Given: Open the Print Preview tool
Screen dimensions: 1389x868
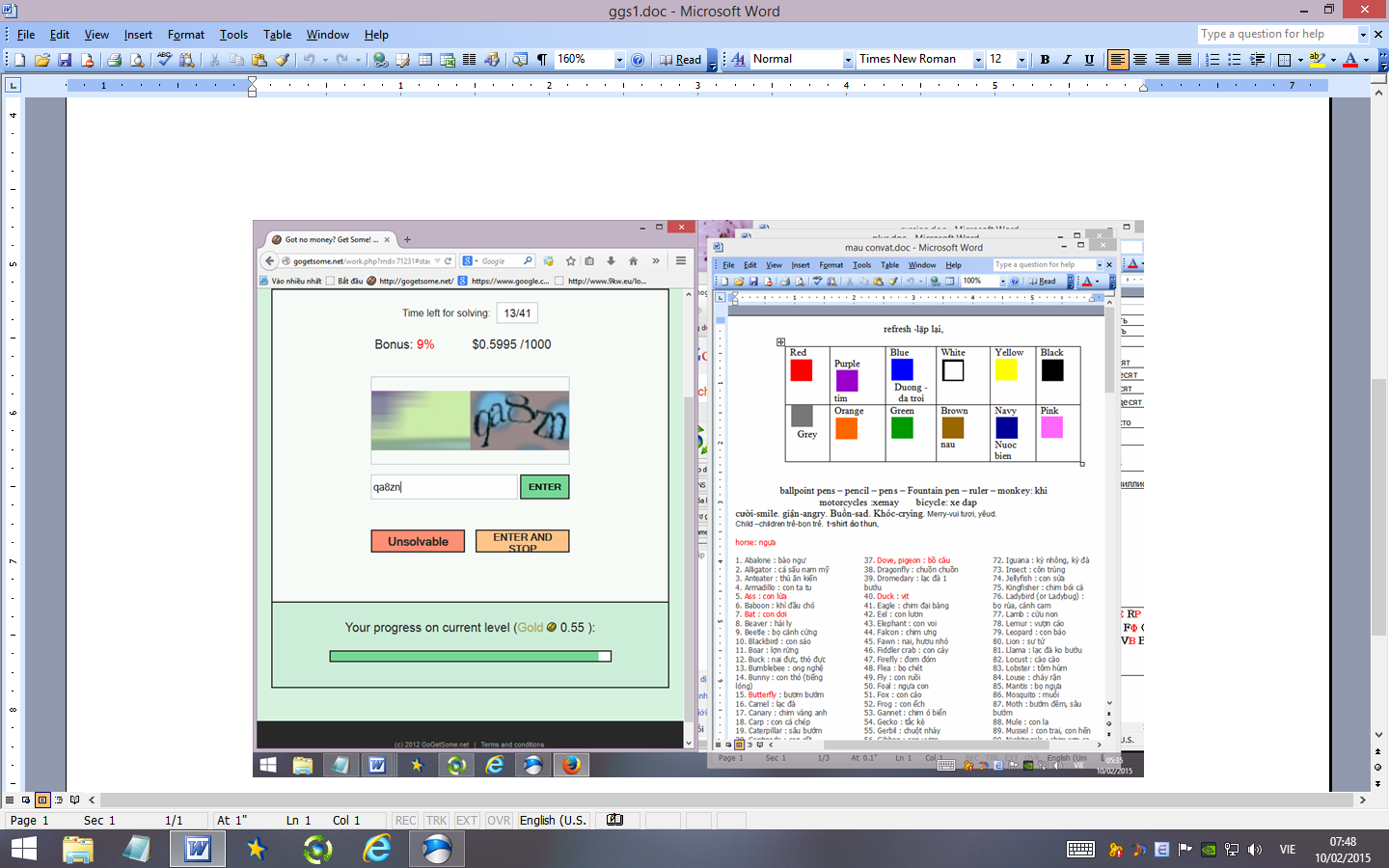Looking at the screenshot, I should pyautogui.click(x=137, y=60).
